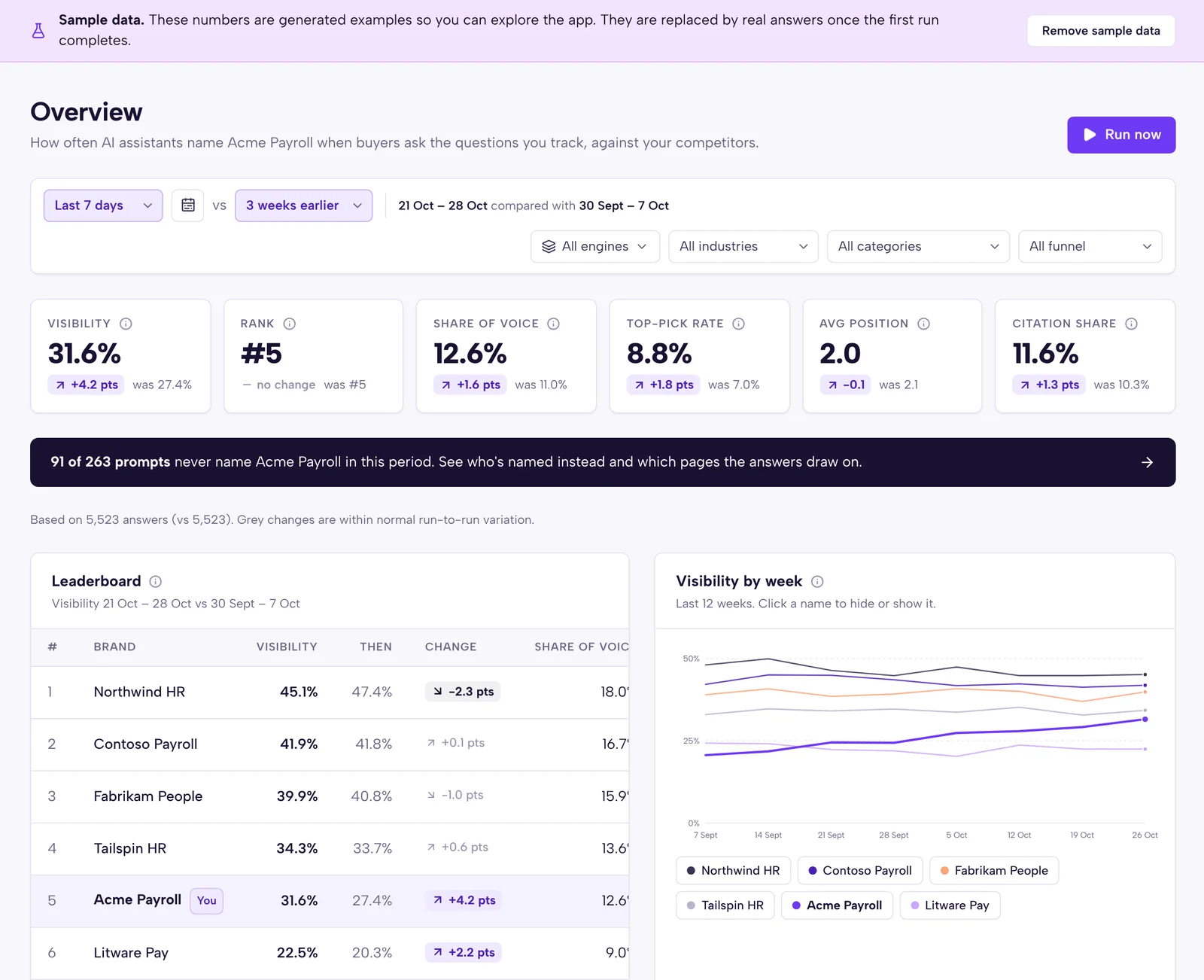Click the Change column header
This screenshot has width=1204, height=980.
(x=451, y=647)
